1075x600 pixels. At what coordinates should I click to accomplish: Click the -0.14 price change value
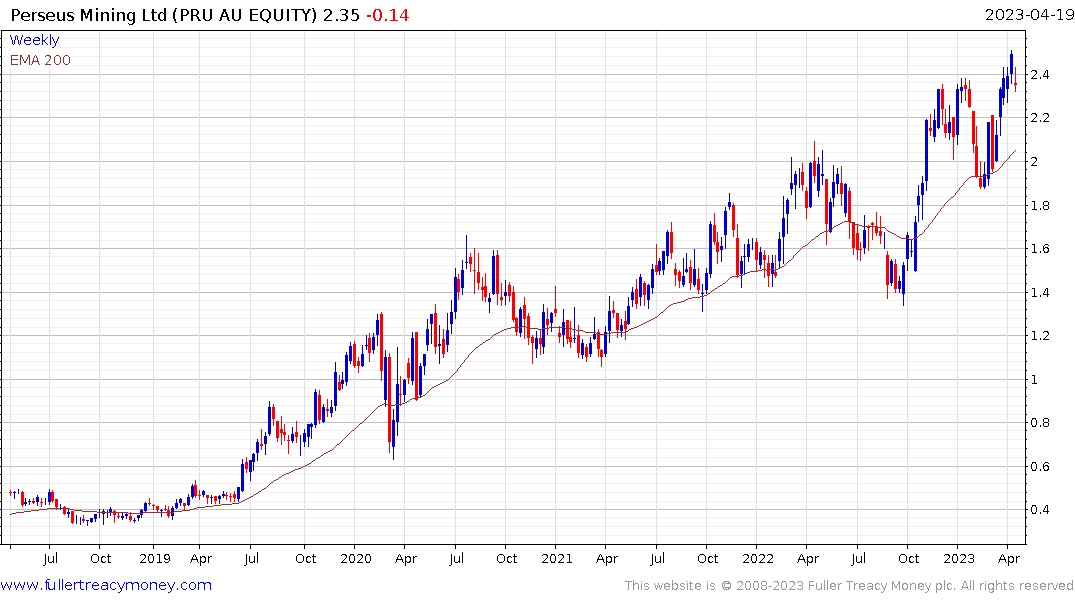pos(387,15)
